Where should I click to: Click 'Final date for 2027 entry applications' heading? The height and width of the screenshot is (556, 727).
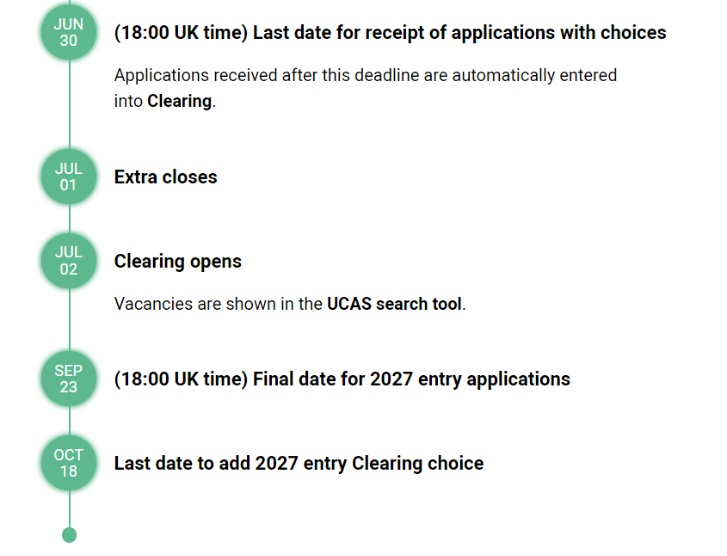coord(342,379)
